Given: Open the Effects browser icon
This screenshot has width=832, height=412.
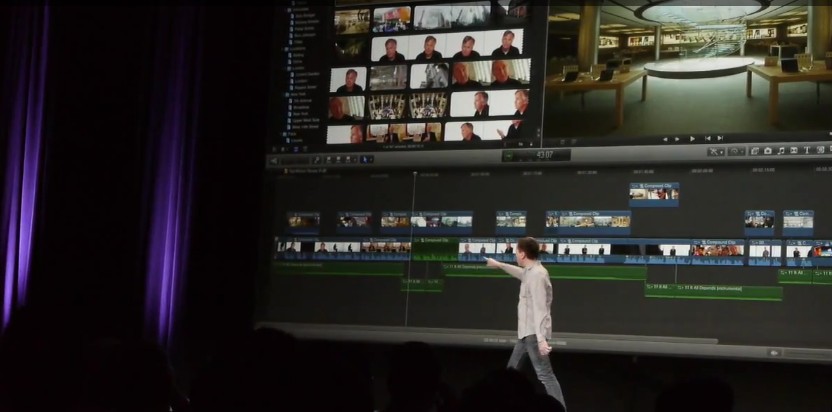Looking at the screenshot, I should pyautogui.click(x=755, y=151).
